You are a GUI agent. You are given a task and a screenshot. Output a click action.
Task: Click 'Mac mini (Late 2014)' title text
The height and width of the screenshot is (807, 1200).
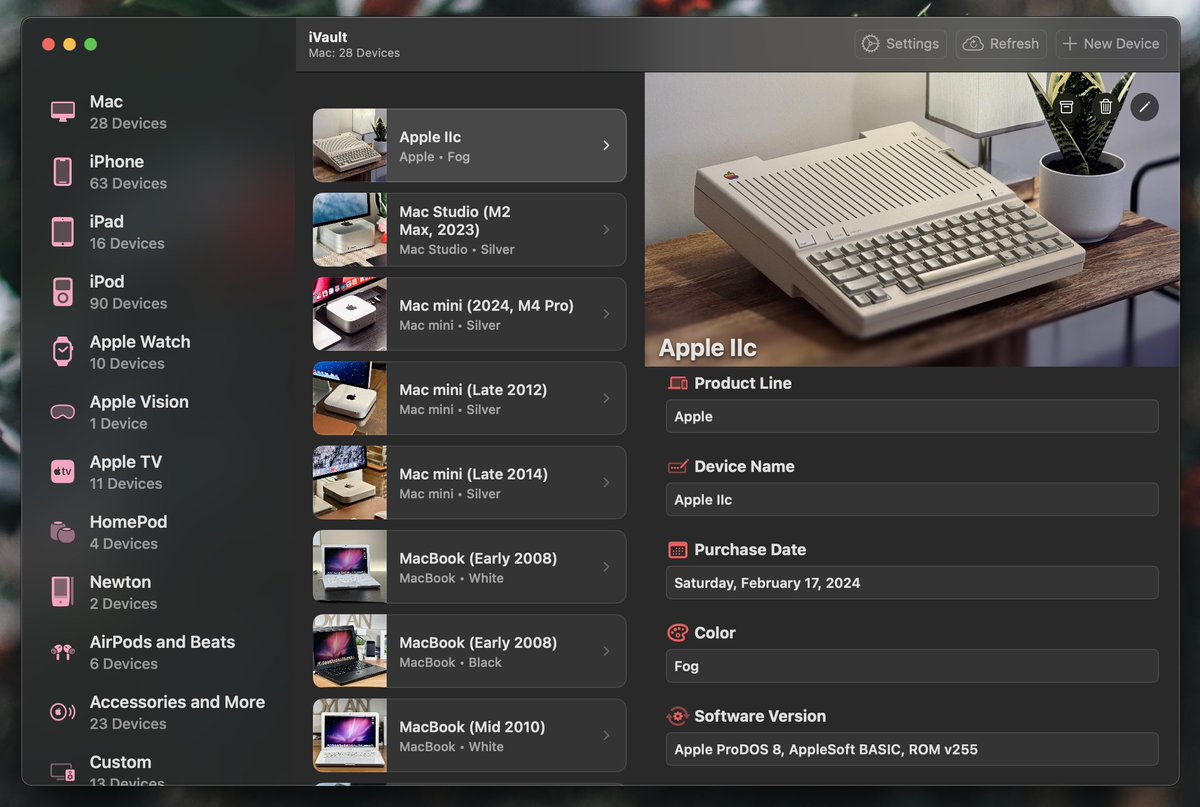click(x=473, y=475)
